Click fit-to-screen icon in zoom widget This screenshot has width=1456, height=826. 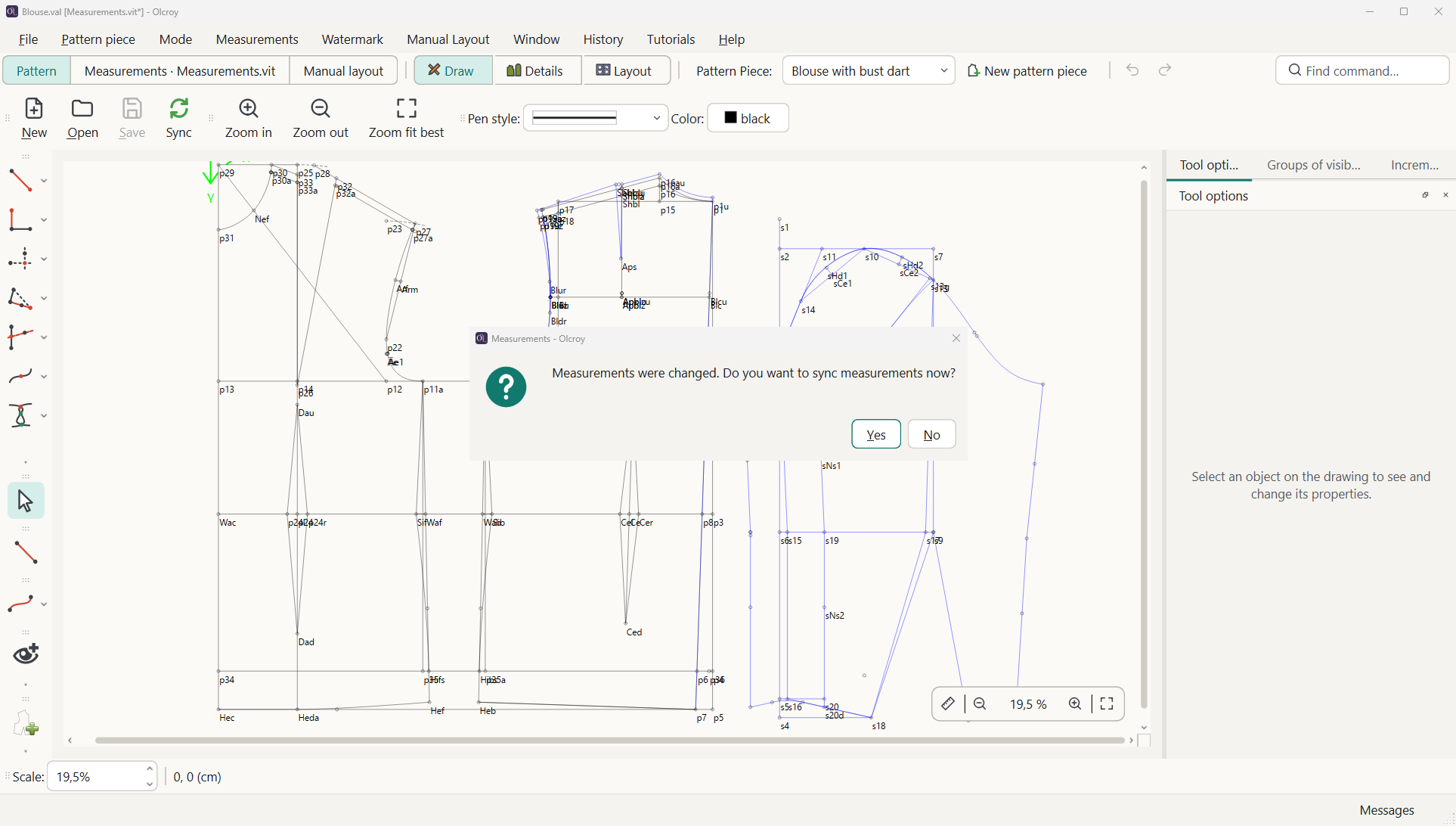tap(1107, 704)
